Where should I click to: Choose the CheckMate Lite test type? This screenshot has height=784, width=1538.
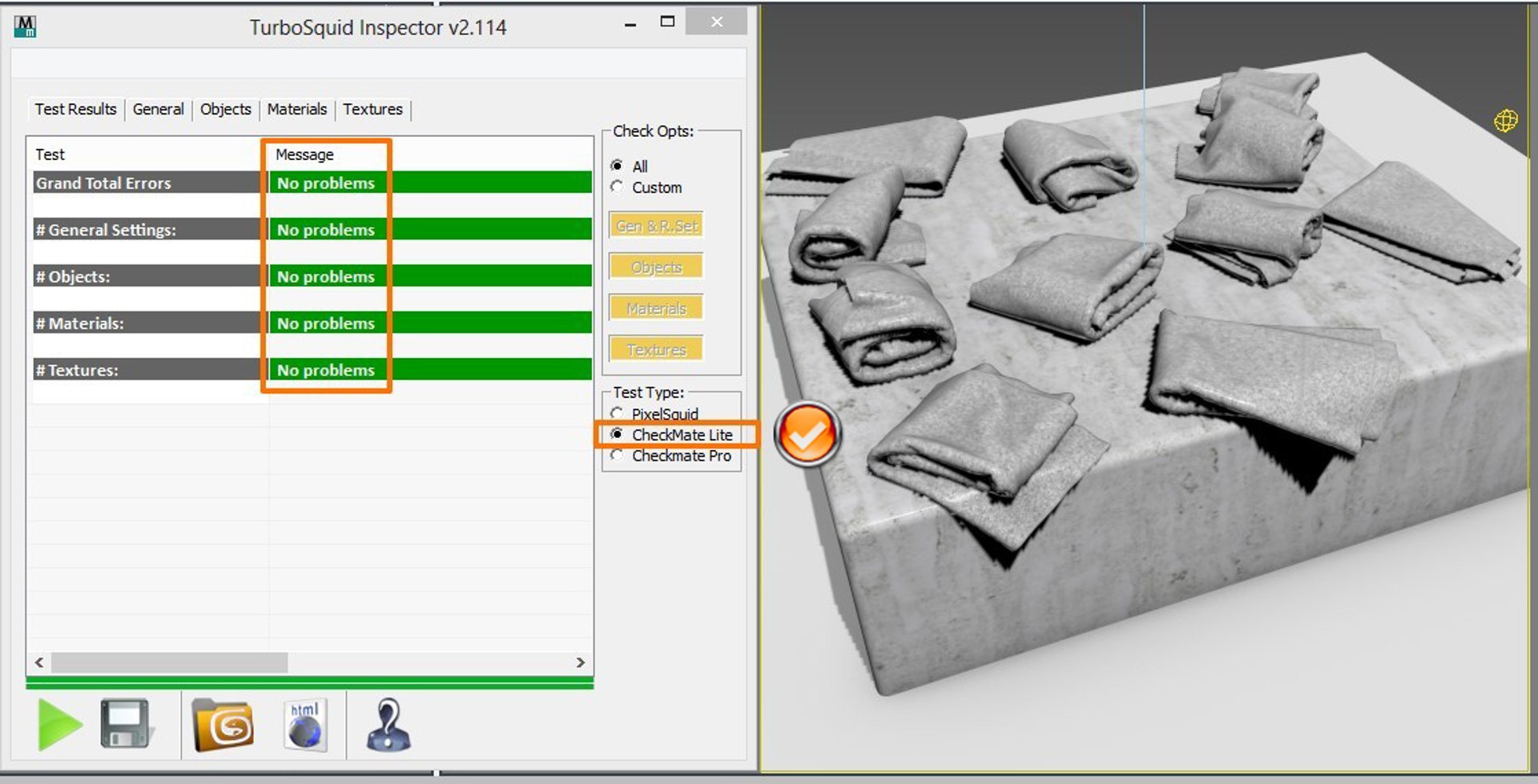[671, 434]
